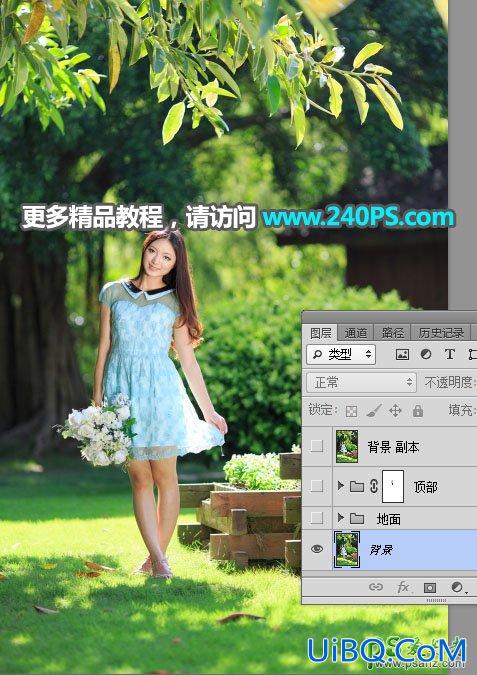This screenshot has width=477, height=675.
Task: Show the 地面 group visibility box
Action: coord(317,518)
